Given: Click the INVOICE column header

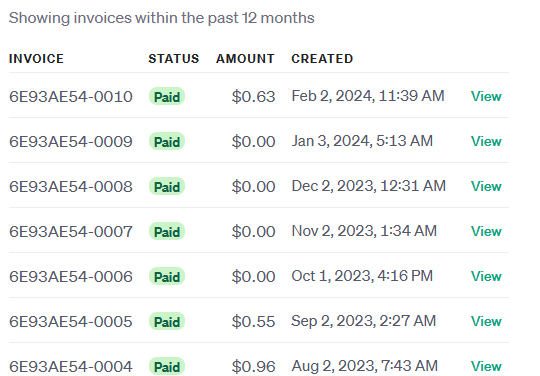Looking at the screenshot, I should pyautogui.click(x=36, y=59).
